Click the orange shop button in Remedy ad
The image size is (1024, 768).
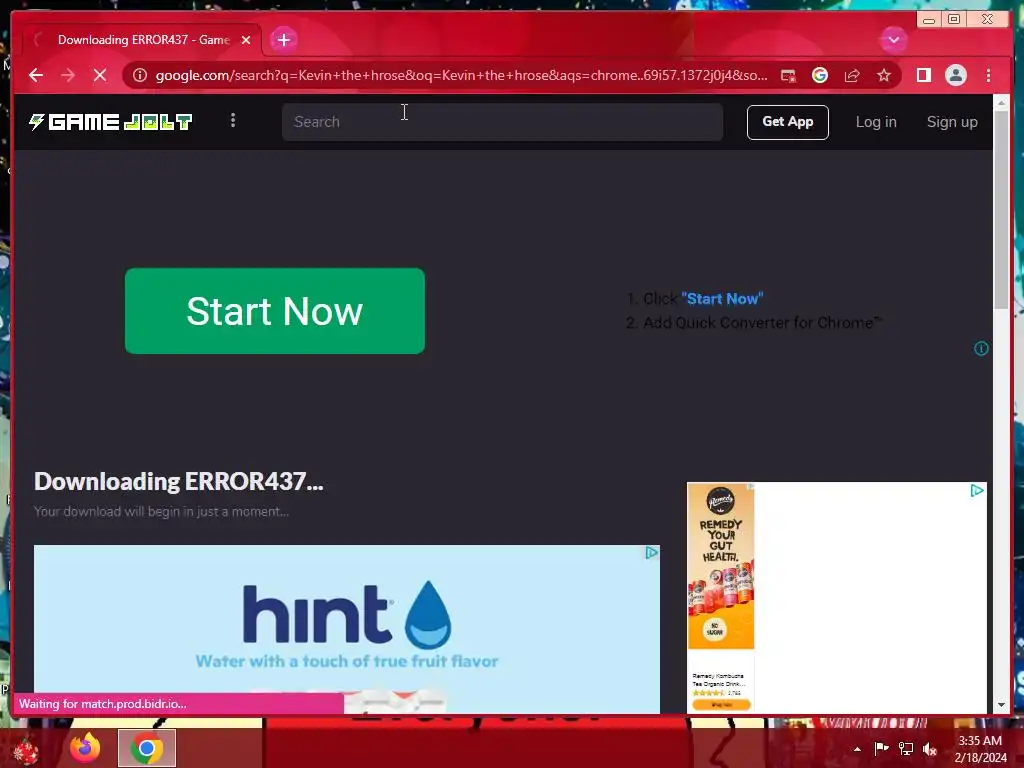tap(721, 705)
